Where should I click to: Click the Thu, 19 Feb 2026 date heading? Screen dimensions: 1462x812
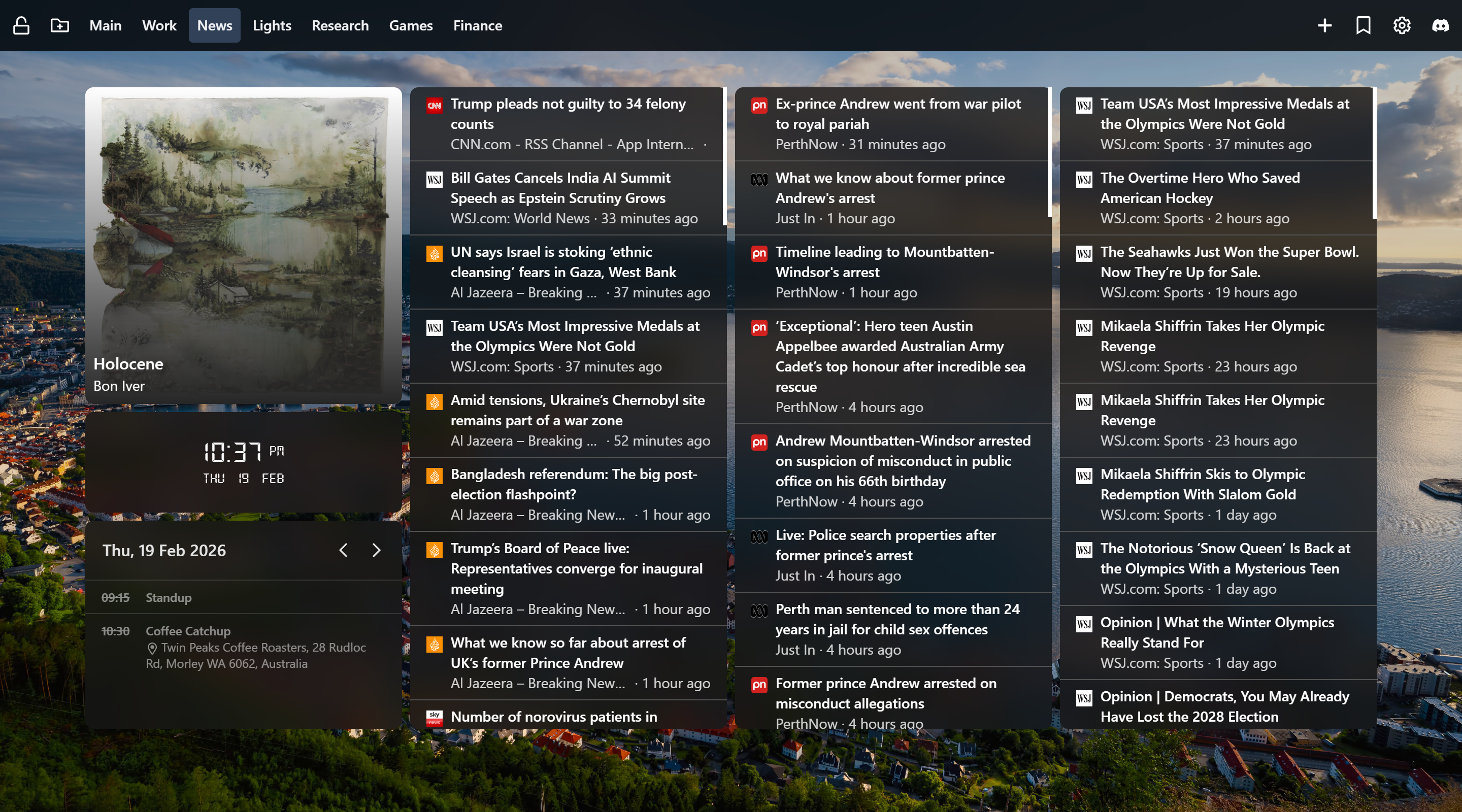point(164,551)
